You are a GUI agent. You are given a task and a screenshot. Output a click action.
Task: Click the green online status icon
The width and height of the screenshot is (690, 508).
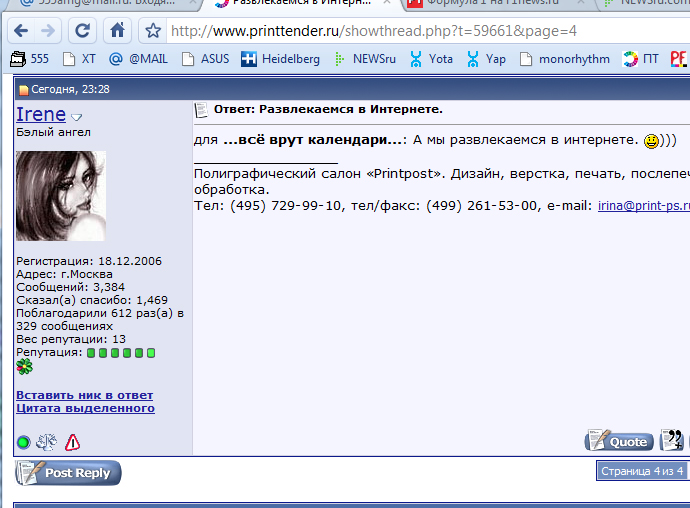[23, 442]
